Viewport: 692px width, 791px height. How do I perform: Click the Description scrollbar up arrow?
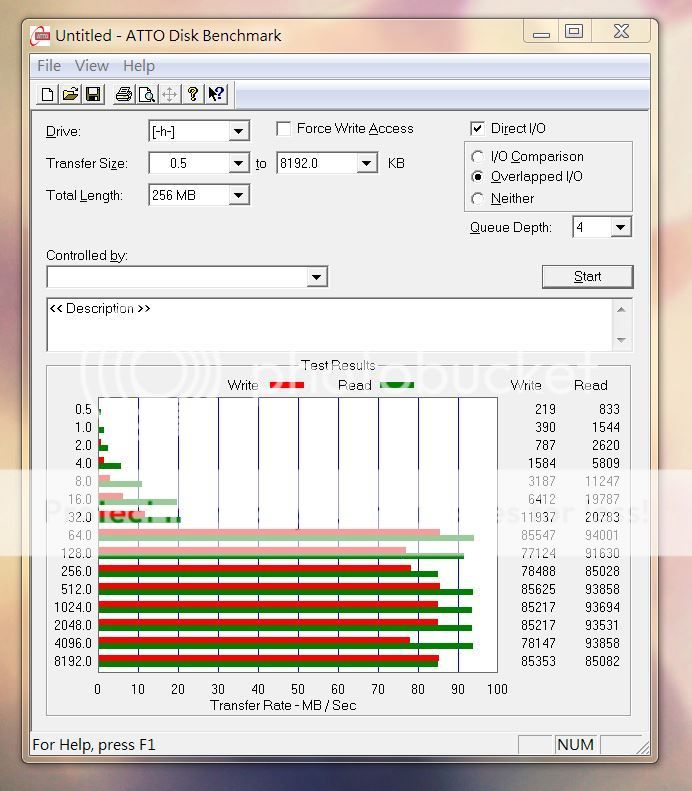(x=621, y=310)
